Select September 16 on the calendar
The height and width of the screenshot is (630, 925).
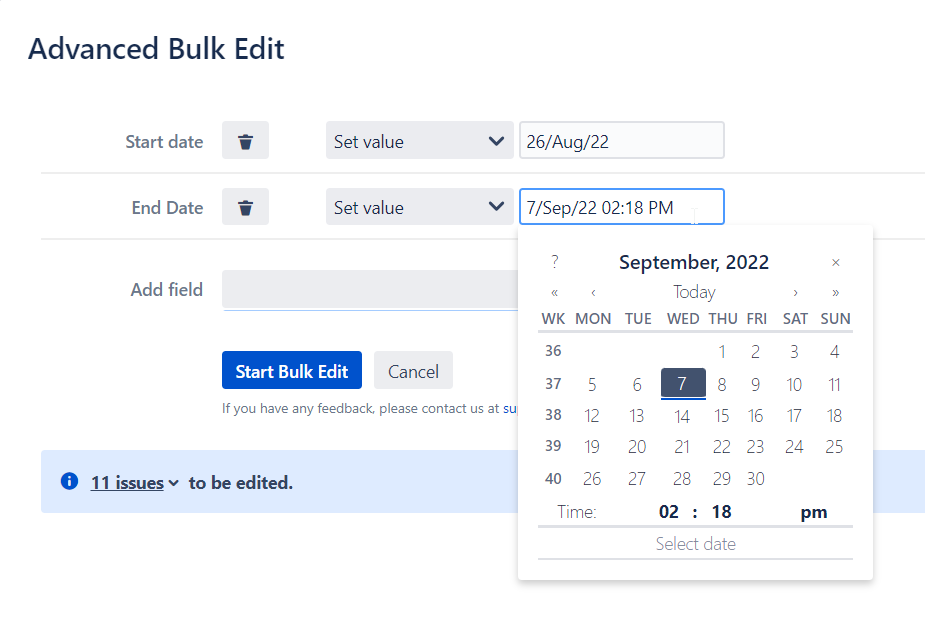click(x=755, y=415)
